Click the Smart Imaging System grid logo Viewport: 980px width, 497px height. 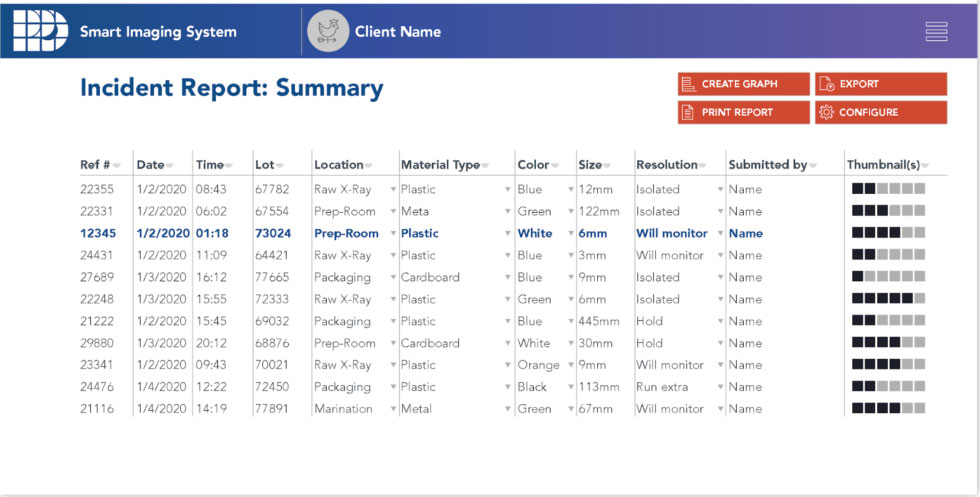click(41, 31)
